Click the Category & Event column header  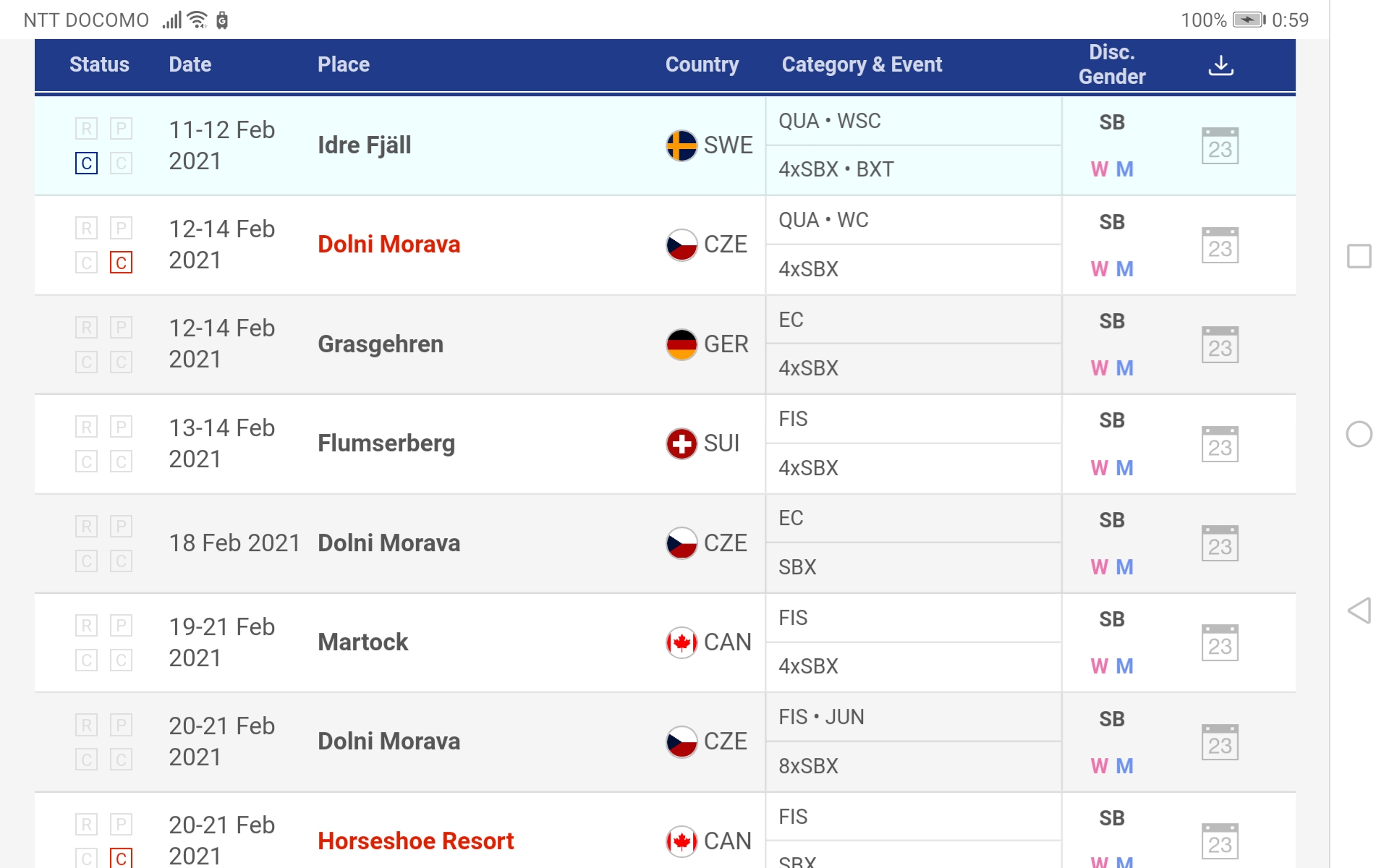[x=861, y=65]
